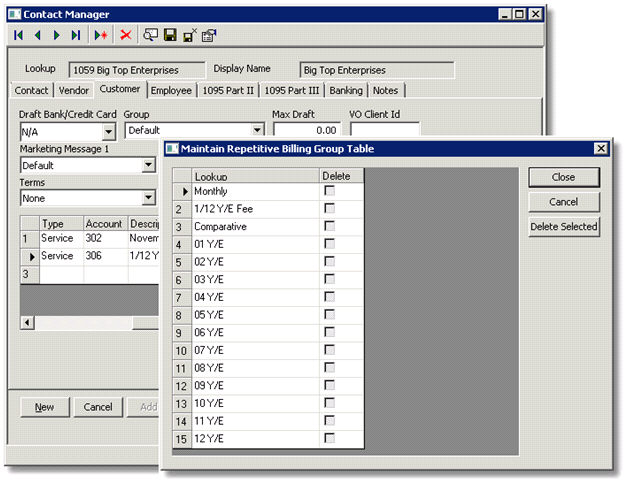Click the Maintain Repetitive Billing Group Table window icon
The width and height of the screenshot is (628, 485).
coord(172,149)
